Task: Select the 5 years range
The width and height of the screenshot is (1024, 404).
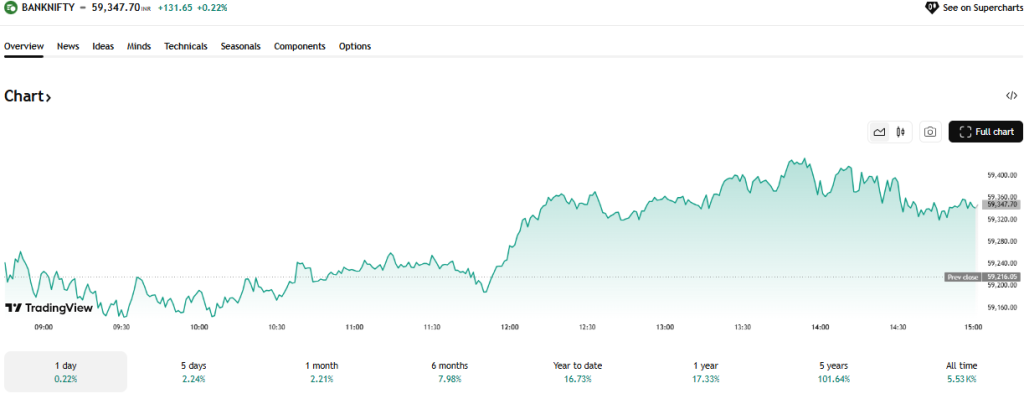Action: (x=833, y=372)
